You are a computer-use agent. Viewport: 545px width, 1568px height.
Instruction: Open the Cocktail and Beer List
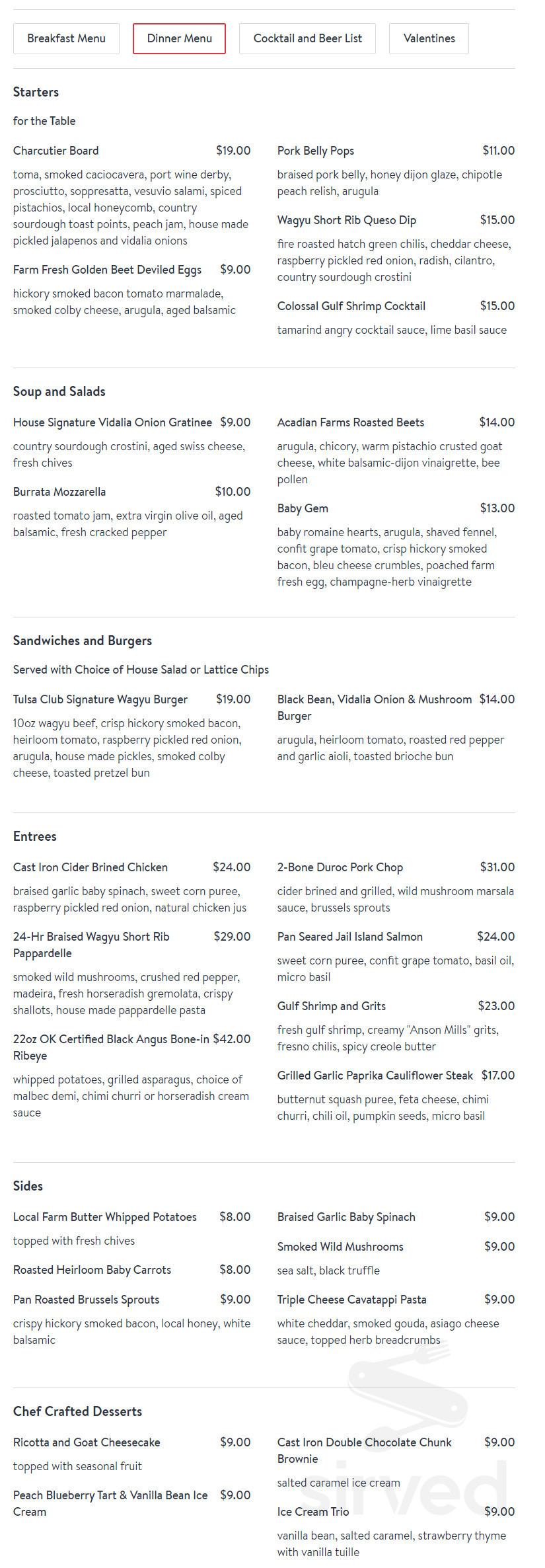click(x=307, y=38)
